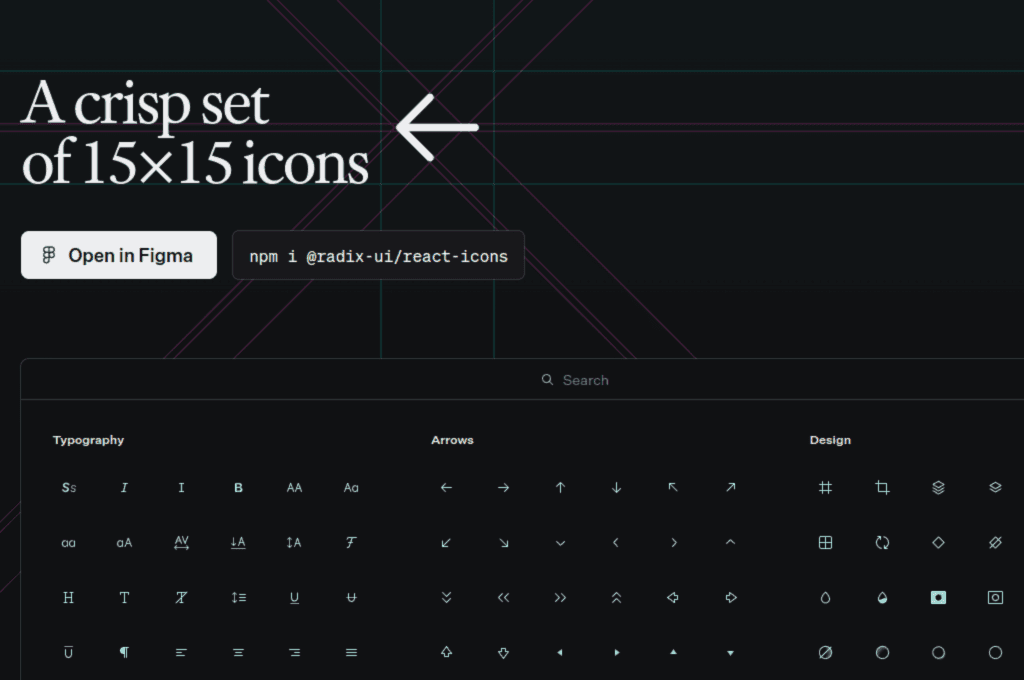Pick the arrow right icon in Arrows grid
Screen dimensions: 1024x680
pos(504,487)
